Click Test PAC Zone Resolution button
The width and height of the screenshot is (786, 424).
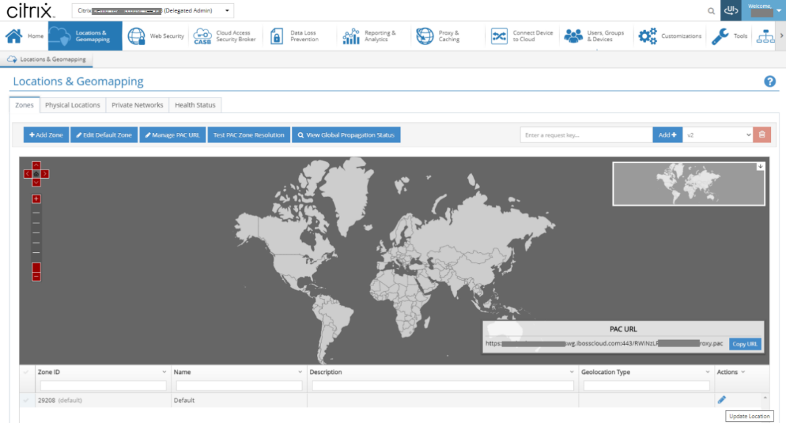tap(249, 135)
